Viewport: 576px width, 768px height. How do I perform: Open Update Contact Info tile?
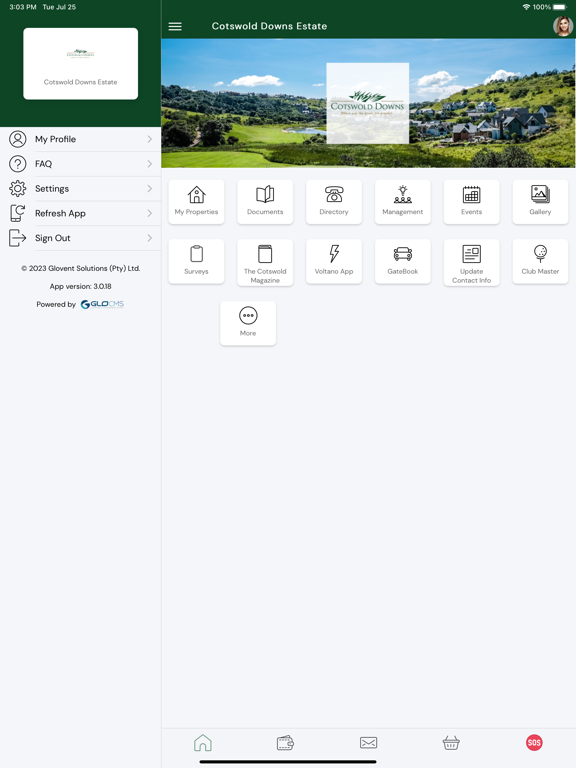[x=472, y=263]
